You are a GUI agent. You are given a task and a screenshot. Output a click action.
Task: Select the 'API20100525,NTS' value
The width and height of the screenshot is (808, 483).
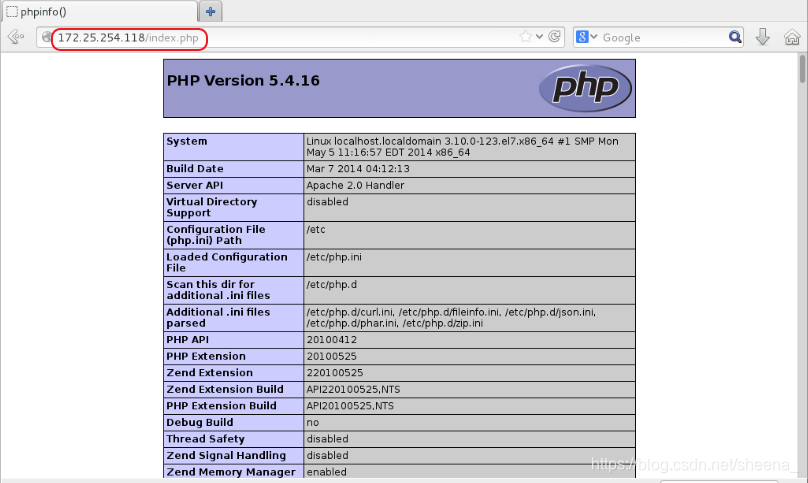(x=350, y=406)
